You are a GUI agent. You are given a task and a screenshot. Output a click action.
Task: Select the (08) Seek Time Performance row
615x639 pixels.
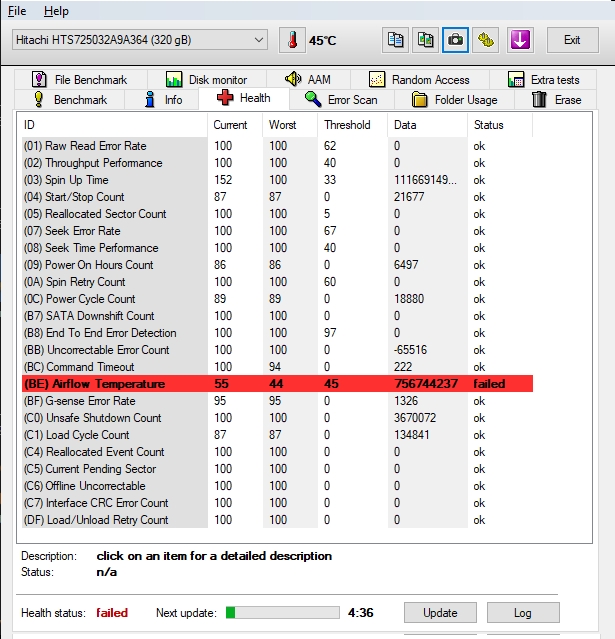(277, 248)
